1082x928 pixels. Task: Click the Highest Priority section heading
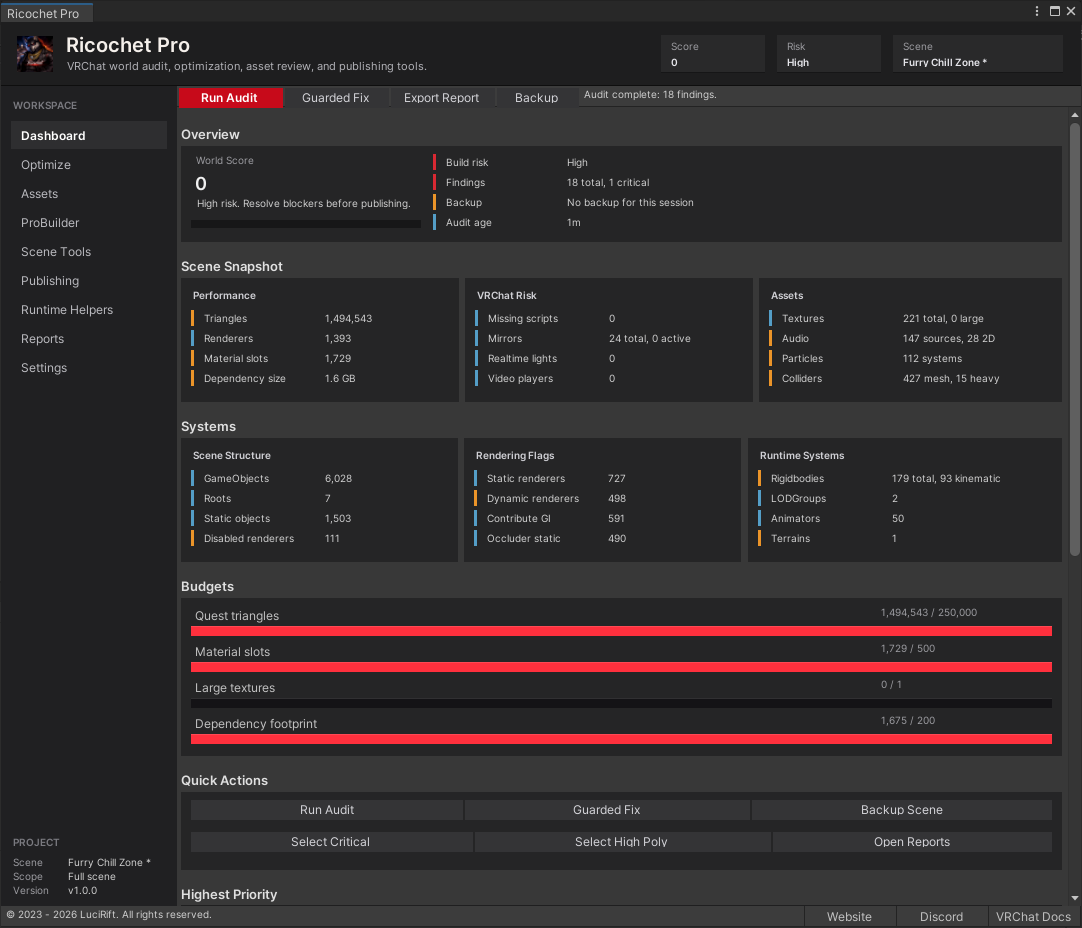(x=229, y=894)
